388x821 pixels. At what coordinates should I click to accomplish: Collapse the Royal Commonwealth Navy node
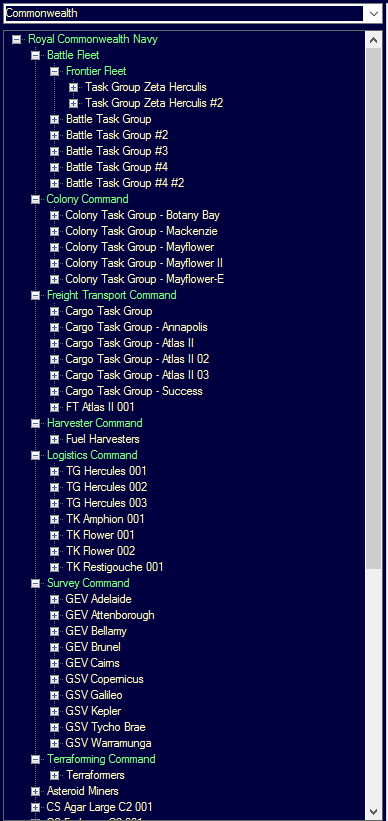(x=17, y=39)
